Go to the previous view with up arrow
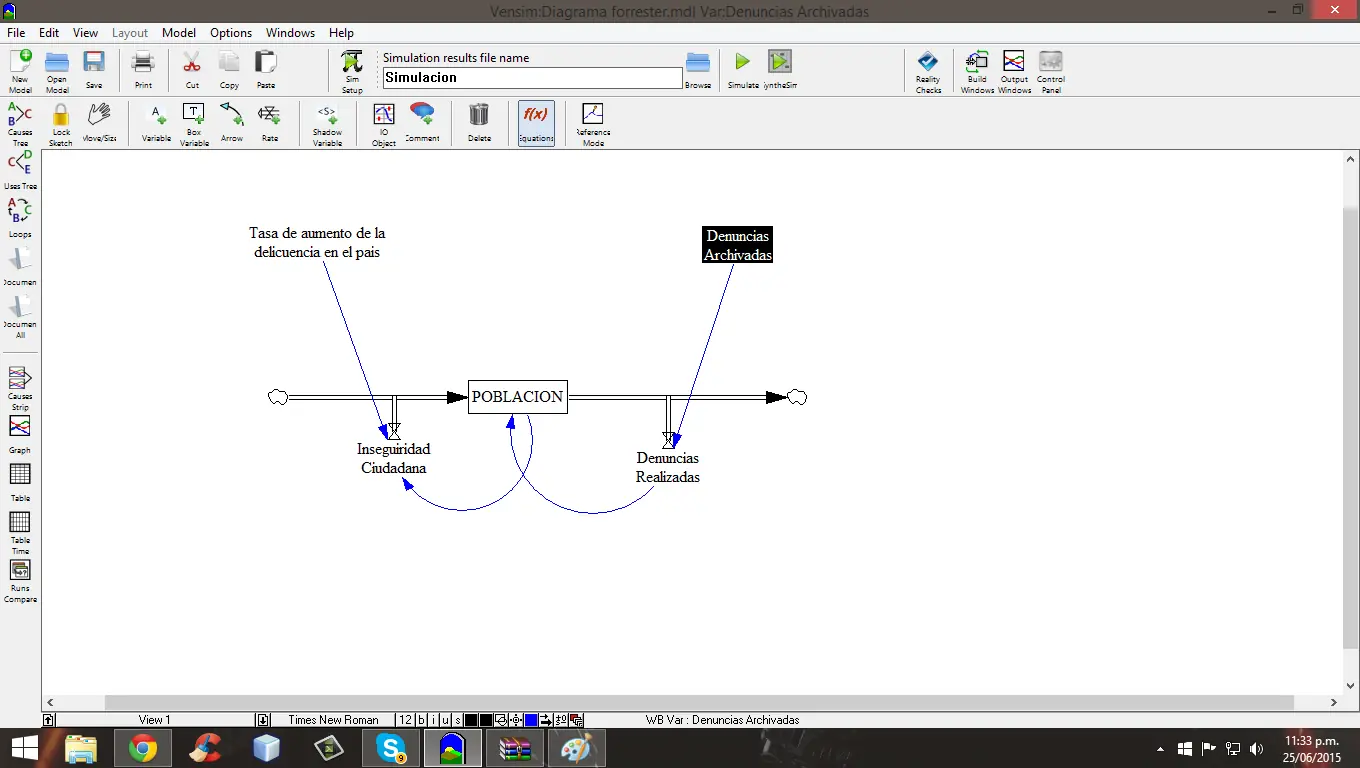Viewport: 1360px width, 768px height. [x=49, y=720]
